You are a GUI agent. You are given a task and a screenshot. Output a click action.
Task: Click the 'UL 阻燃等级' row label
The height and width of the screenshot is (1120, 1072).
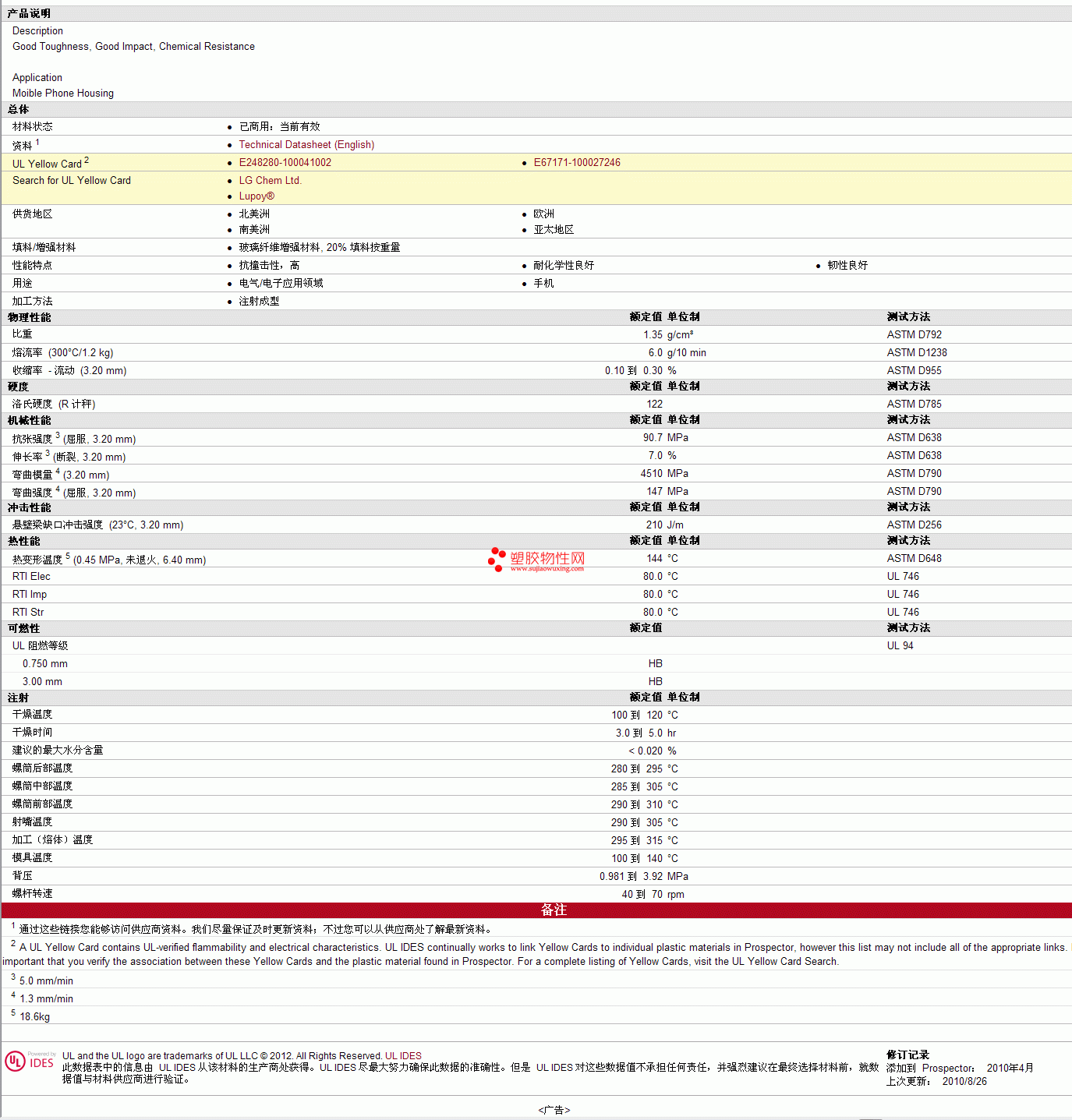click(x=41, y=646)
